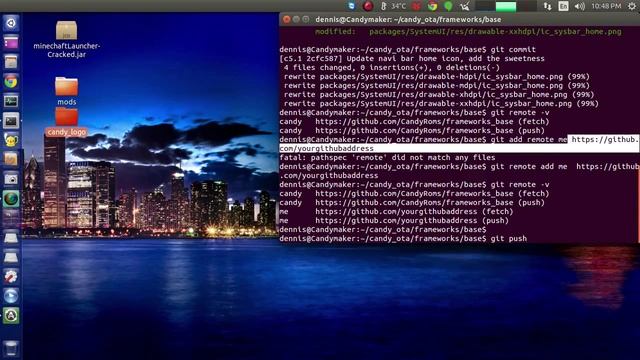
Task: Open the blue media player dock icon
Action: click(11, 296)
